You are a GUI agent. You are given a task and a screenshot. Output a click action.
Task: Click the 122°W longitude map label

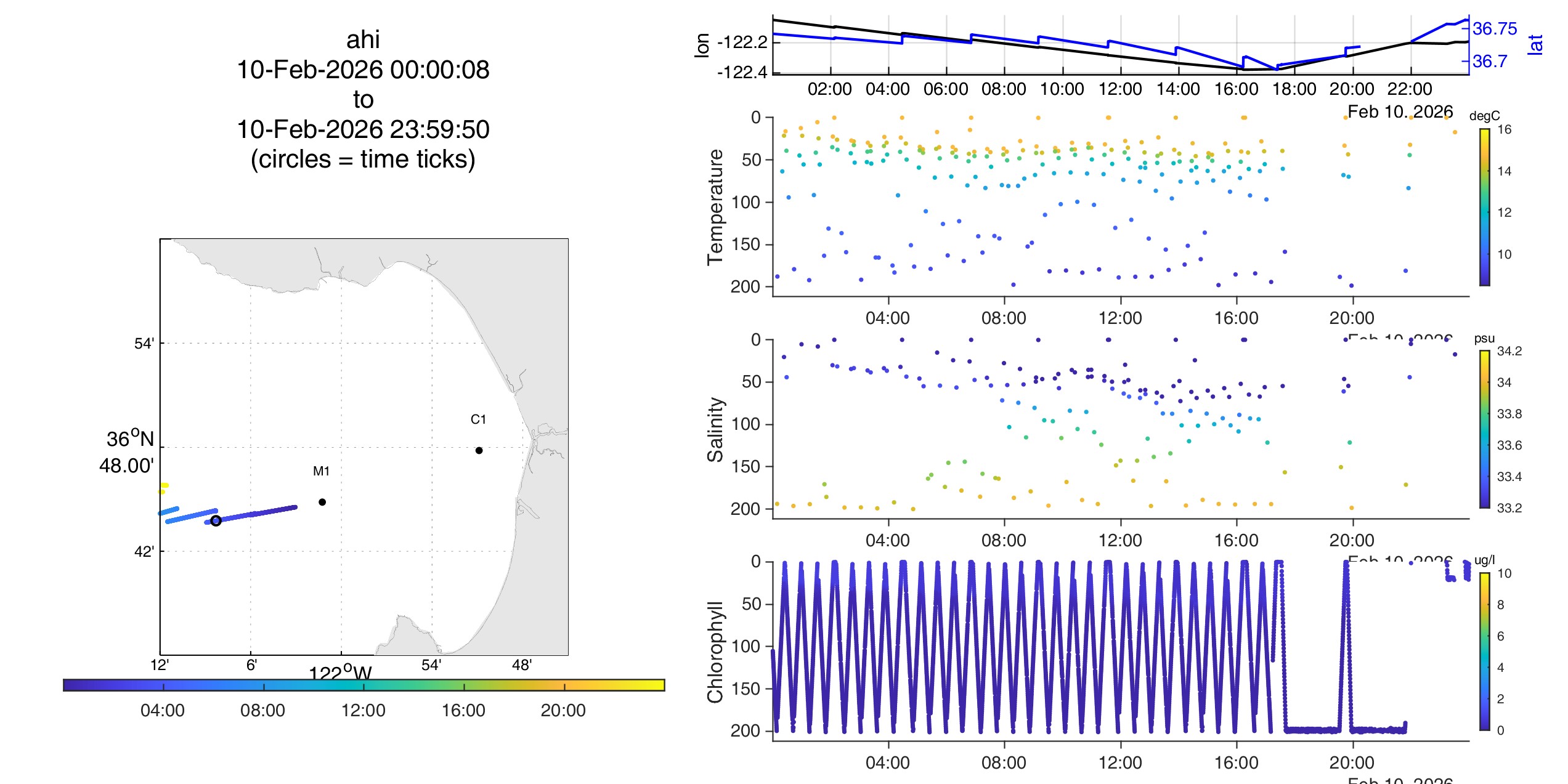tap(340, 673)
